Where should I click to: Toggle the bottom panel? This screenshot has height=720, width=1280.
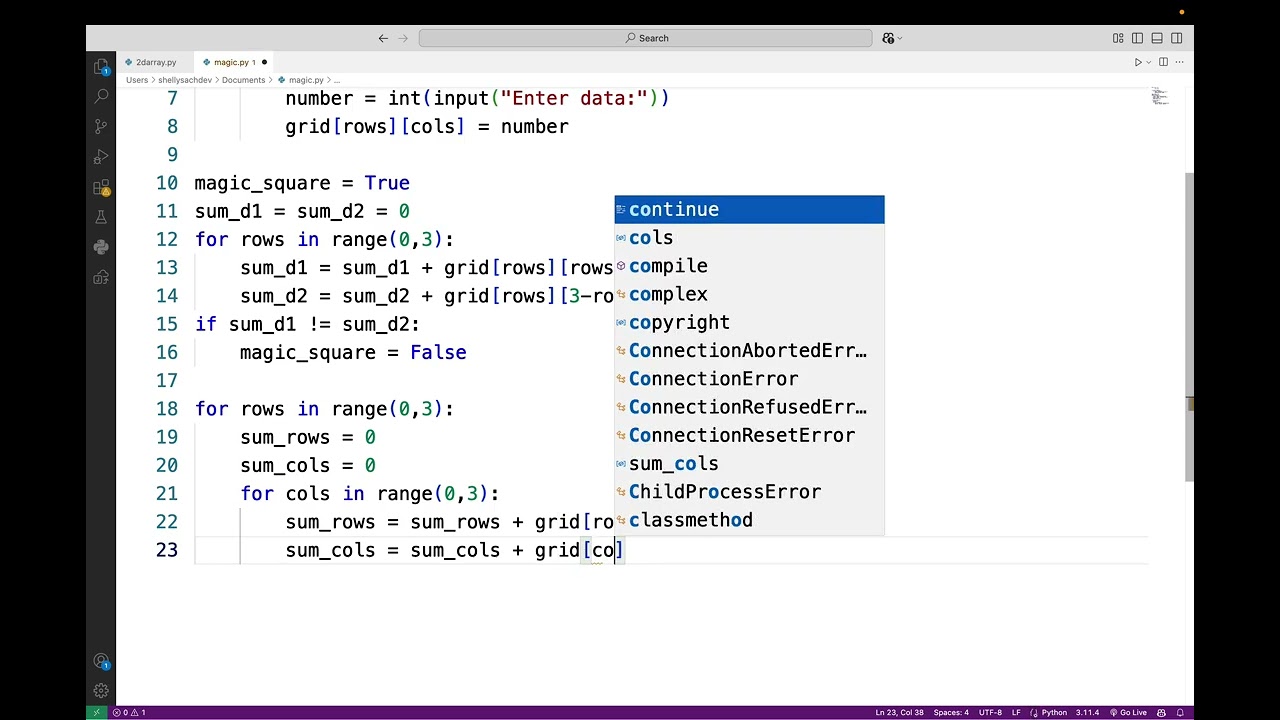(x=1157, y=38)
